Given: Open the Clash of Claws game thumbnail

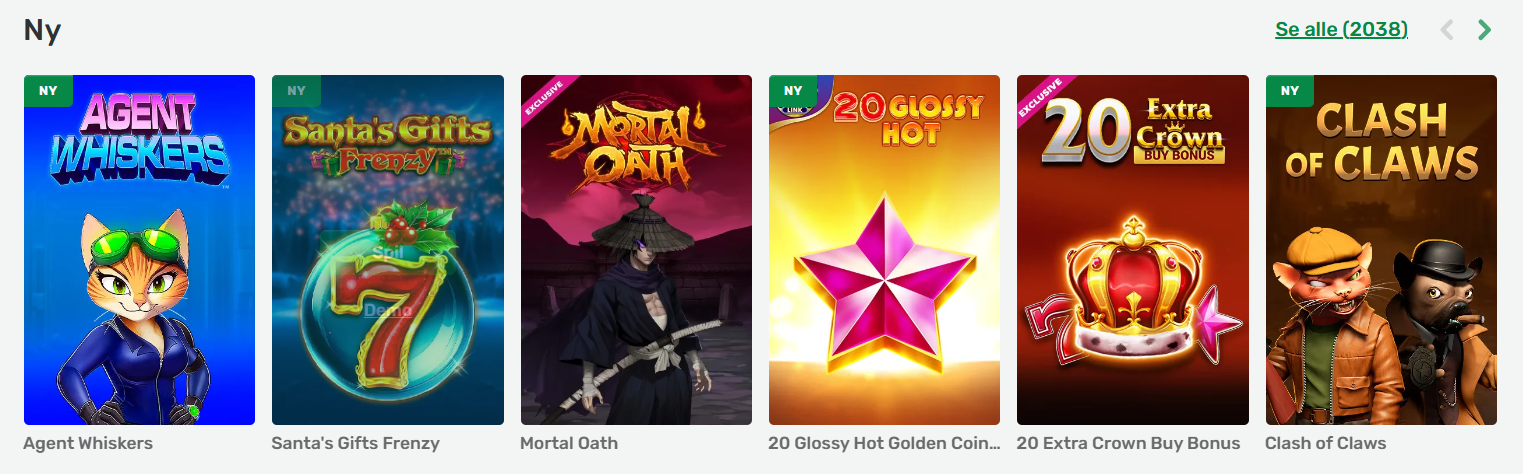Looking at the screenshot, I should tap(1381, 250).
